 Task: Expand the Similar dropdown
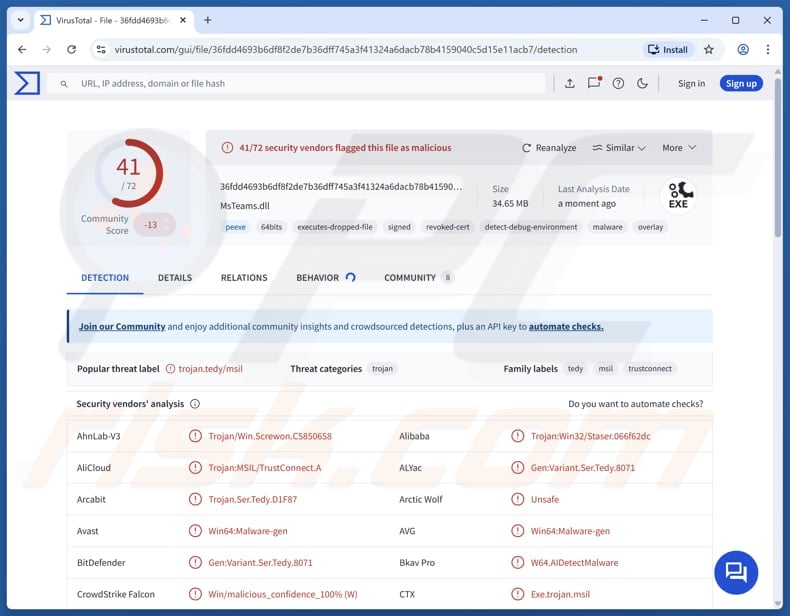[x=619, y=148]
